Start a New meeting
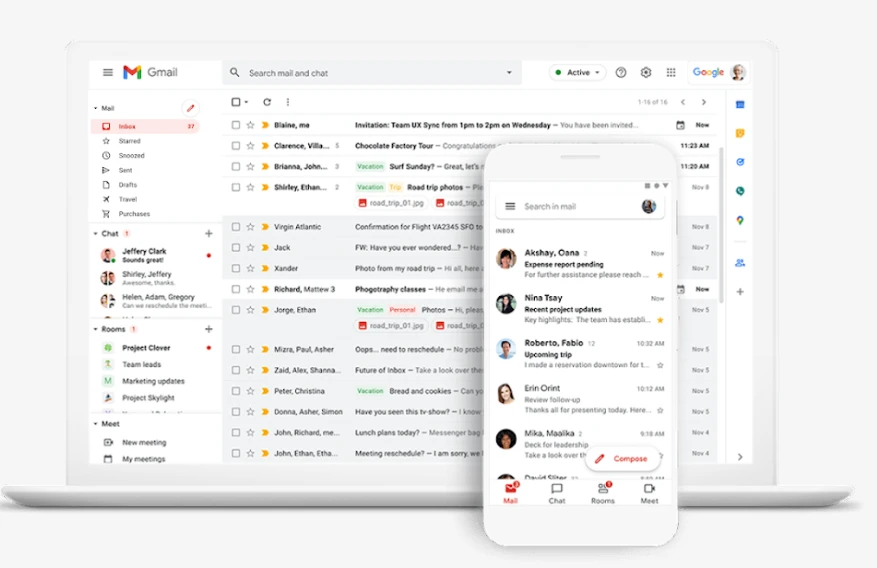The image size is (877, 568). coord(144,442)
